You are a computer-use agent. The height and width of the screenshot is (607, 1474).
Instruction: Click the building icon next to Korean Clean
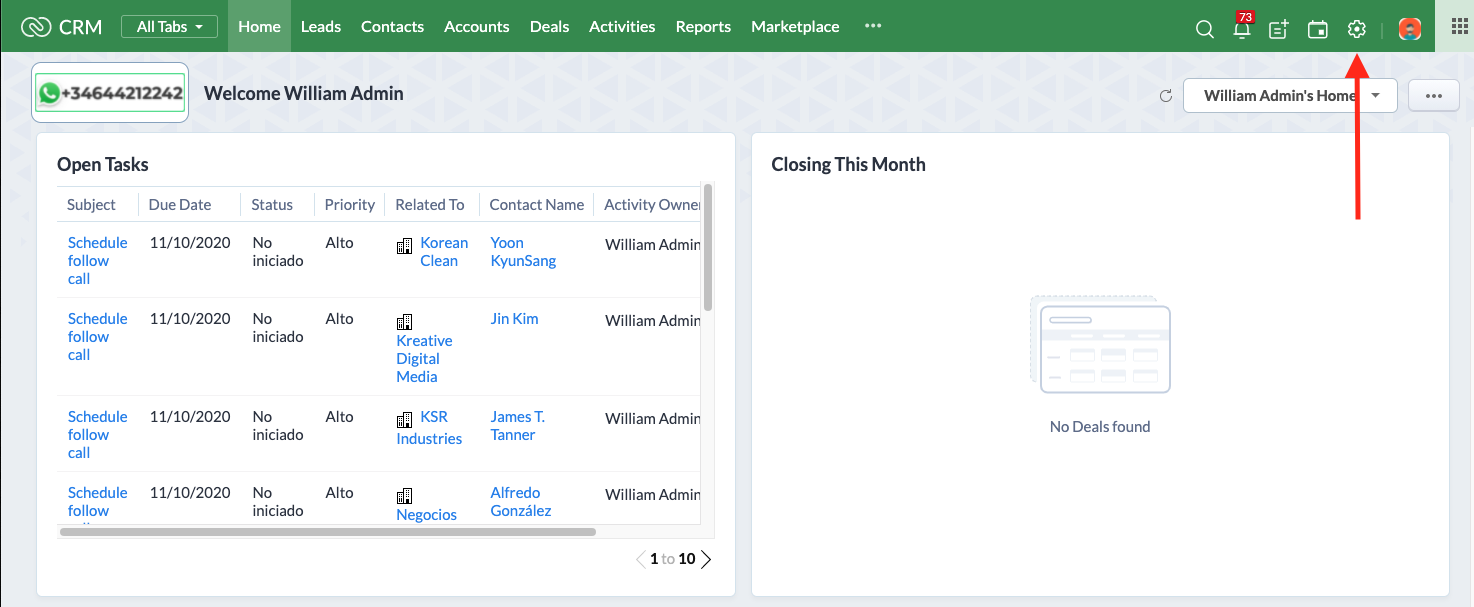pyautogui.click(x=404, y=246)
